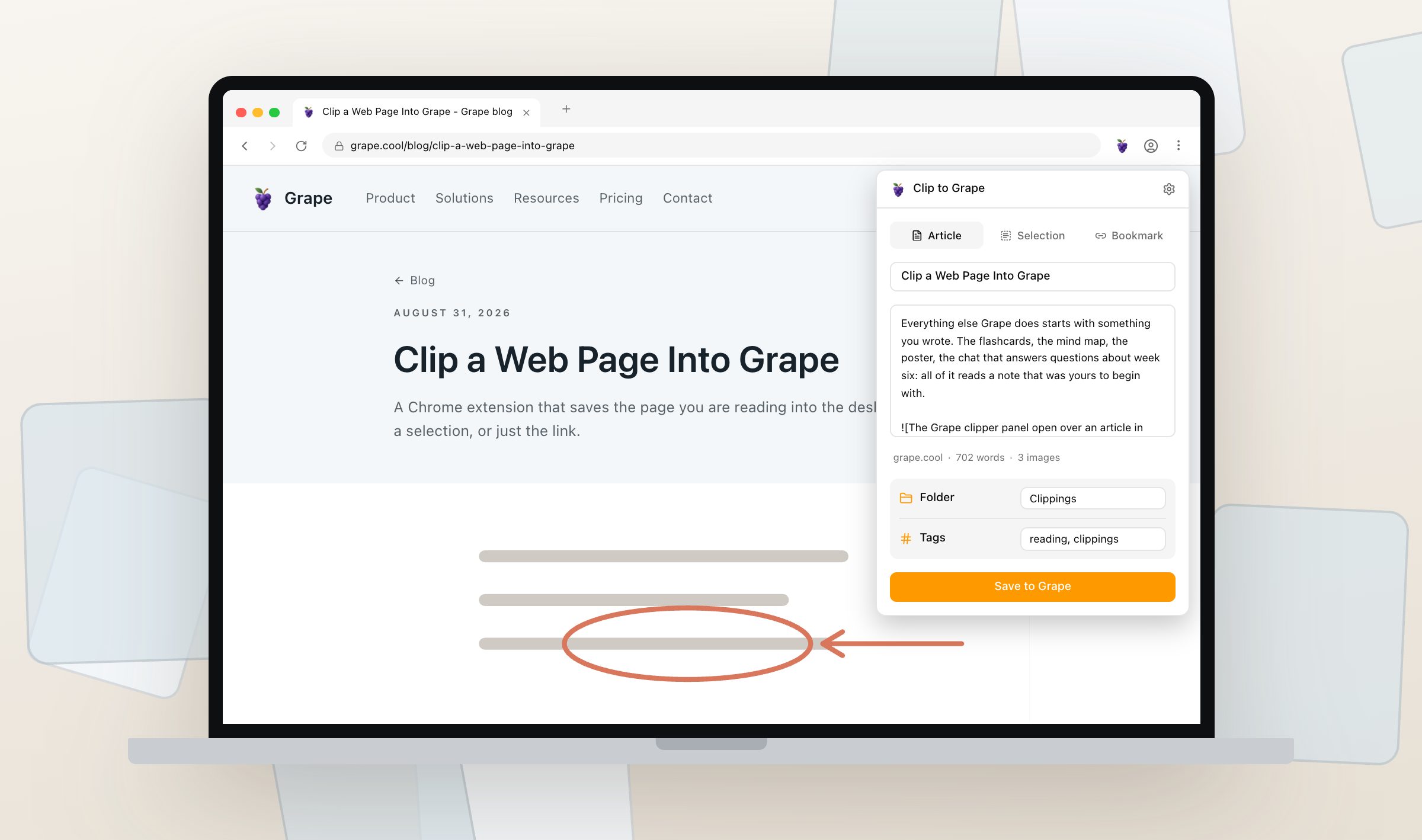Click the Grape wordmark in the header
Screen dimensions: 1422x840
tap(308, 198)
